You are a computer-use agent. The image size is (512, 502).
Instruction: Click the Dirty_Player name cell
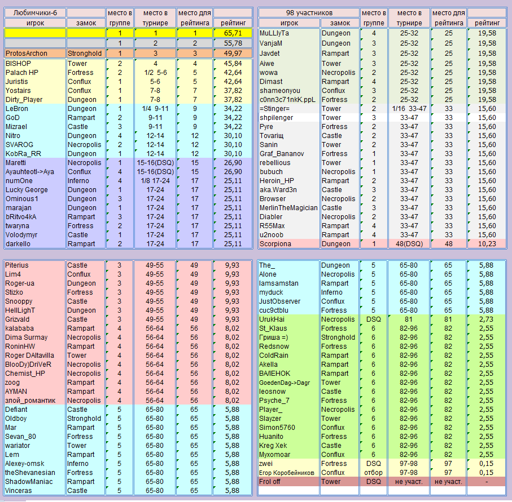click(35, 99)
